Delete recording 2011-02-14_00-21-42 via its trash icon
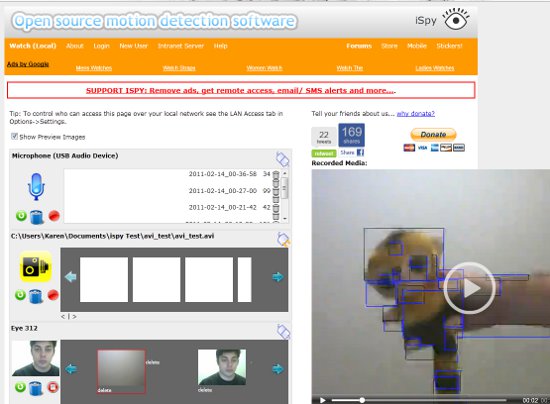The height and width of the screenshot is (404, 550). (x=276, y=208)
